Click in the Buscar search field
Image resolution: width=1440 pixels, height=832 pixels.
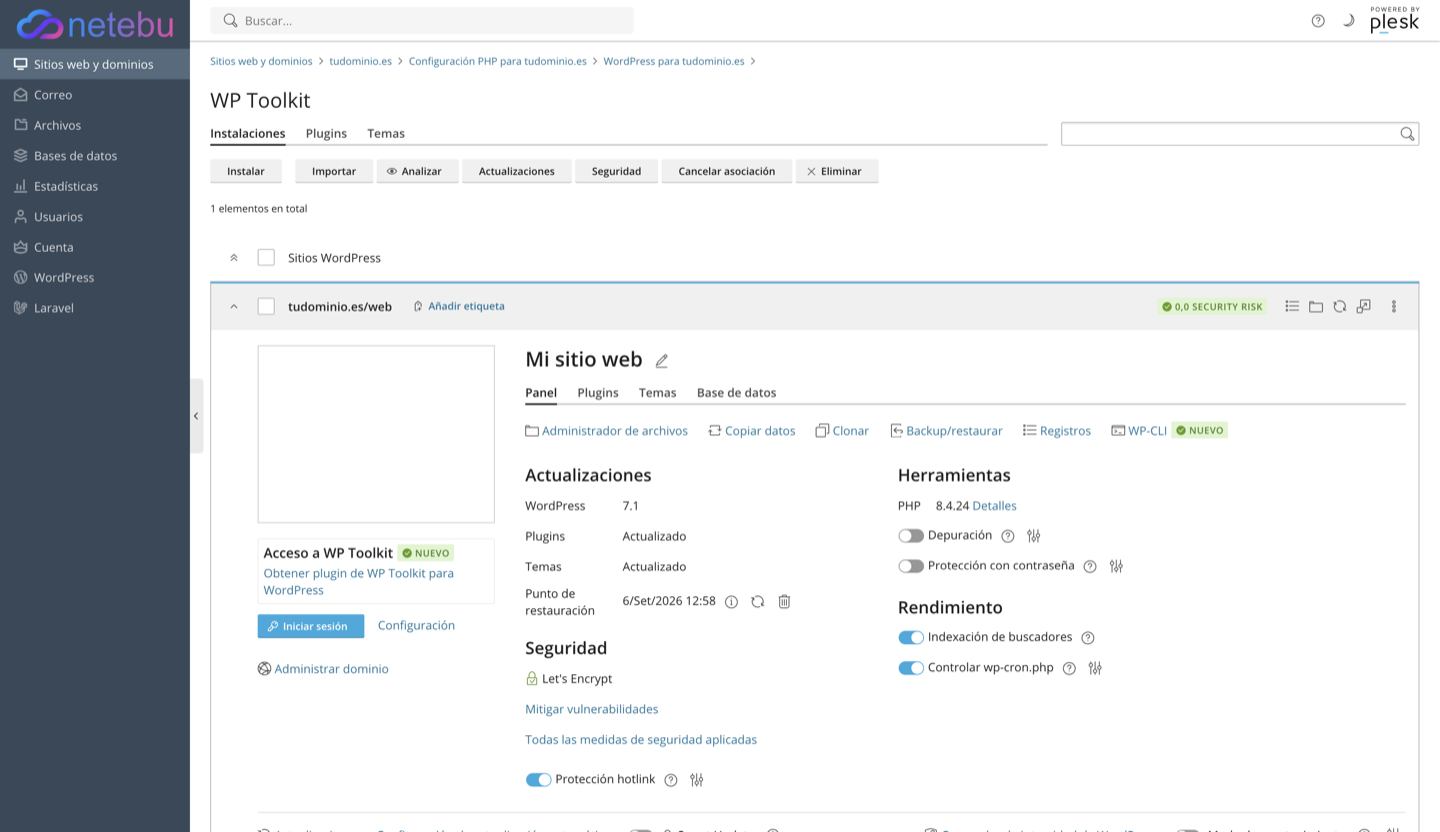pos(422,20)
